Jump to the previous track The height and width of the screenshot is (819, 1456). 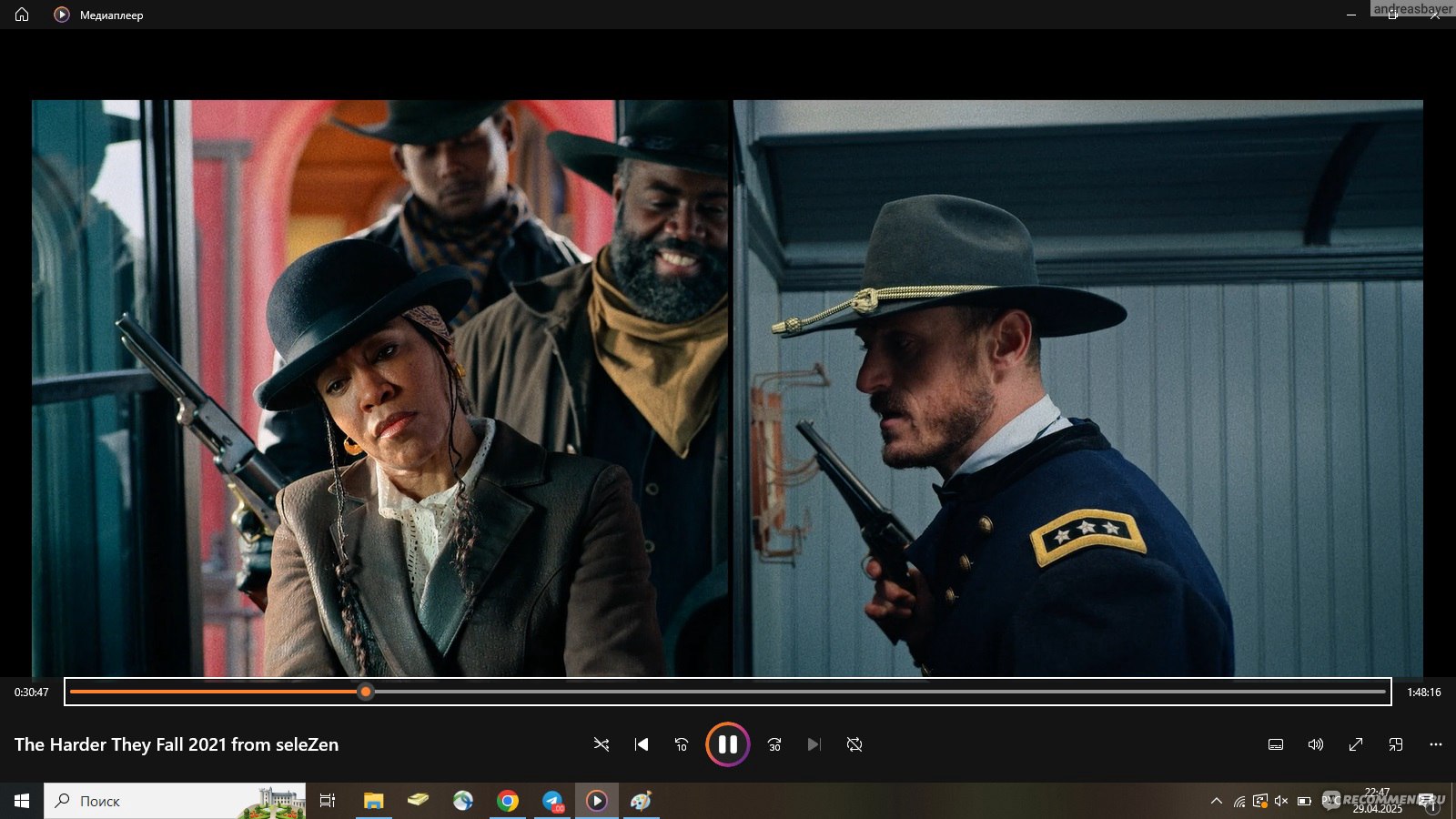[642, 744]
